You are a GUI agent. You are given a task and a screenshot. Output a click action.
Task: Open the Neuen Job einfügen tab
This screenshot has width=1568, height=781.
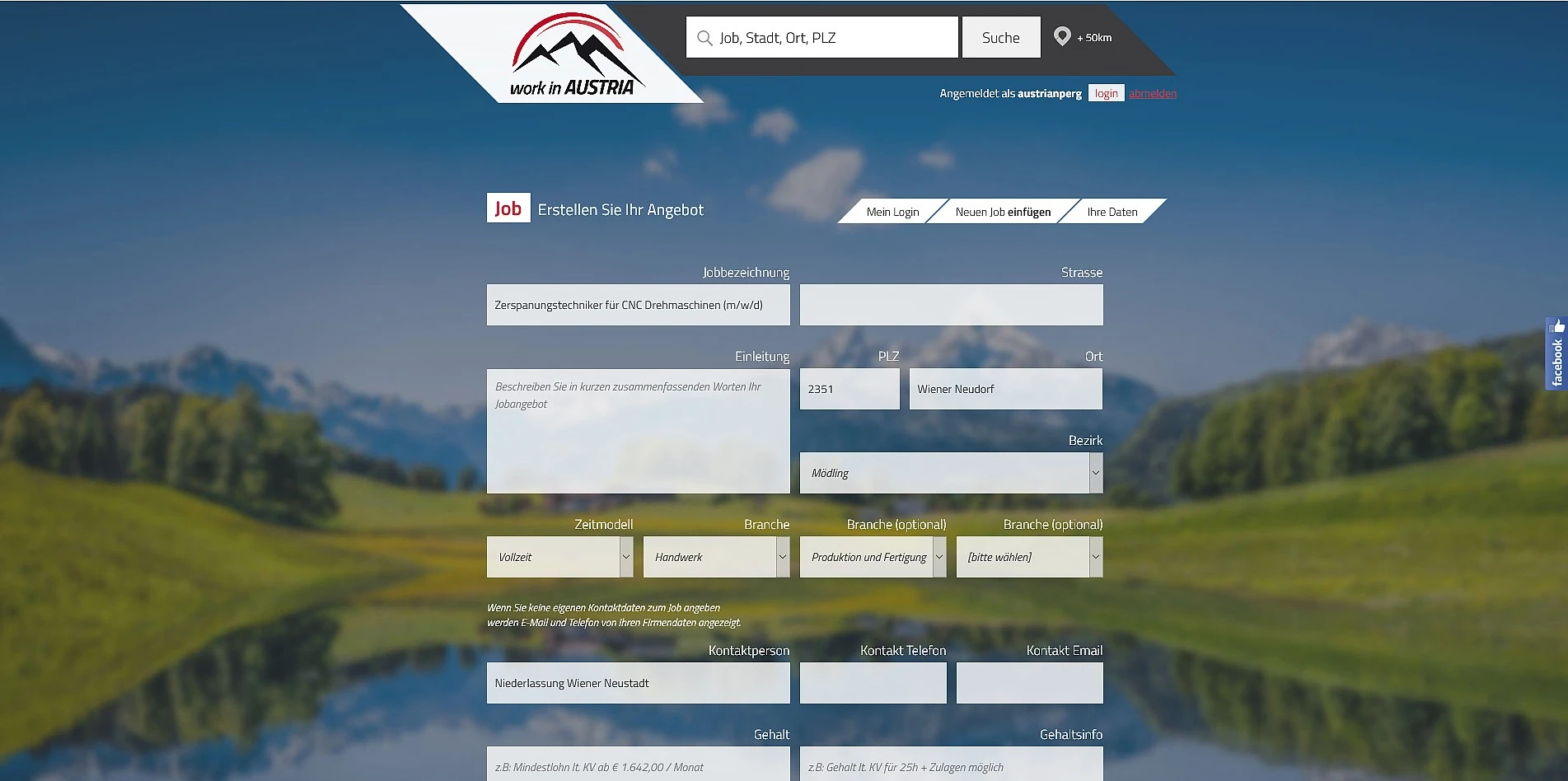tap(1003, 212)
